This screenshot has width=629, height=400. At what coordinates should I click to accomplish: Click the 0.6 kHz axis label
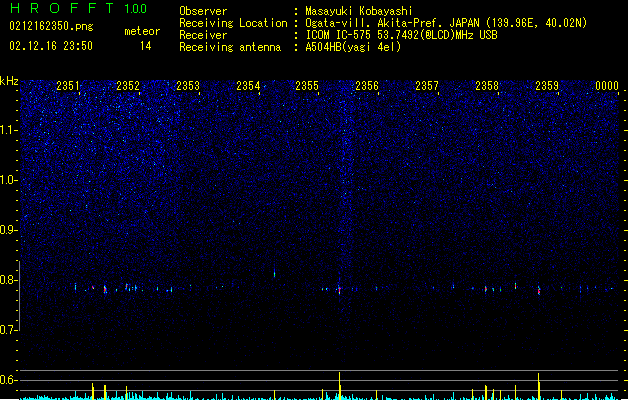pos(8,380)
